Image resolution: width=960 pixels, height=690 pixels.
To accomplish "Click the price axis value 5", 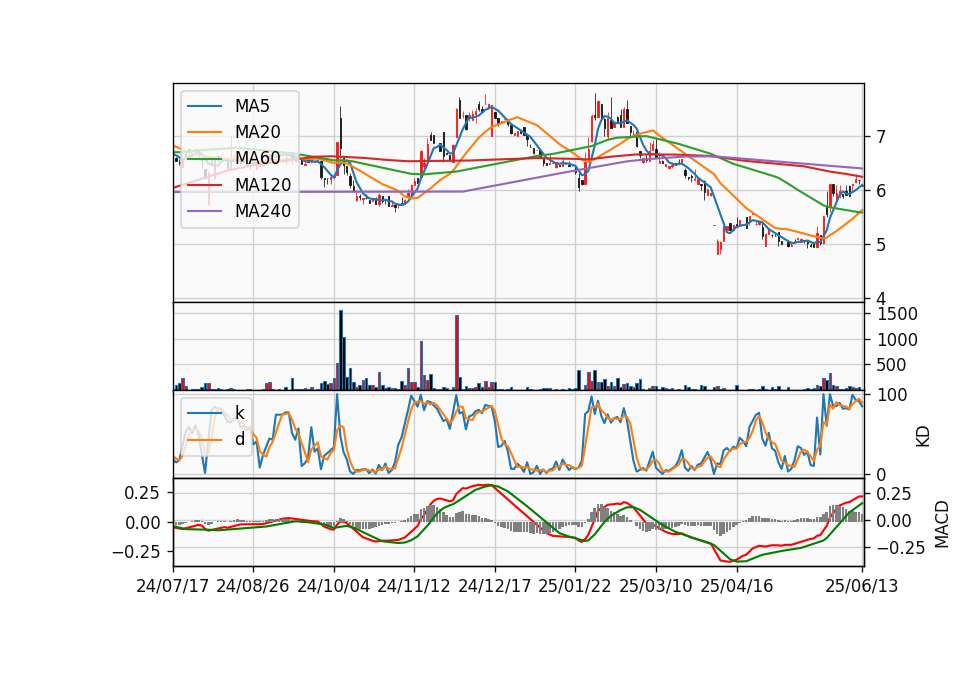I will click(881, 245).
